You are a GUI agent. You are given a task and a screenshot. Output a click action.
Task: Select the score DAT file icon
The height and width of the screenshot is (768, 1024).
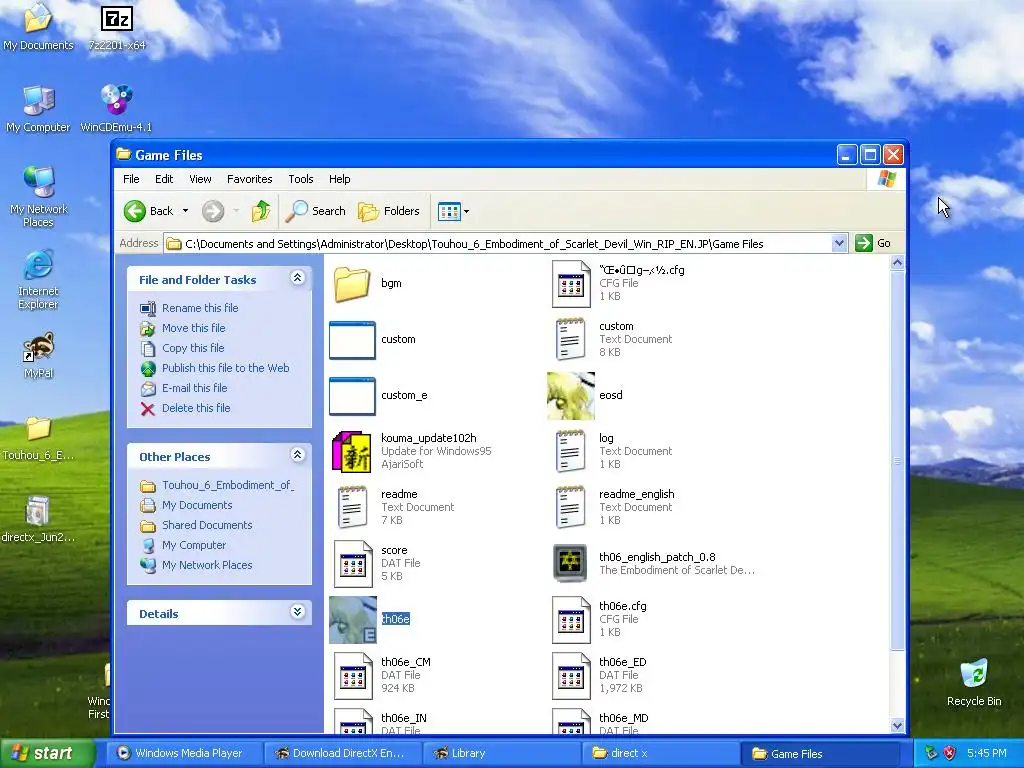[353, 564]
